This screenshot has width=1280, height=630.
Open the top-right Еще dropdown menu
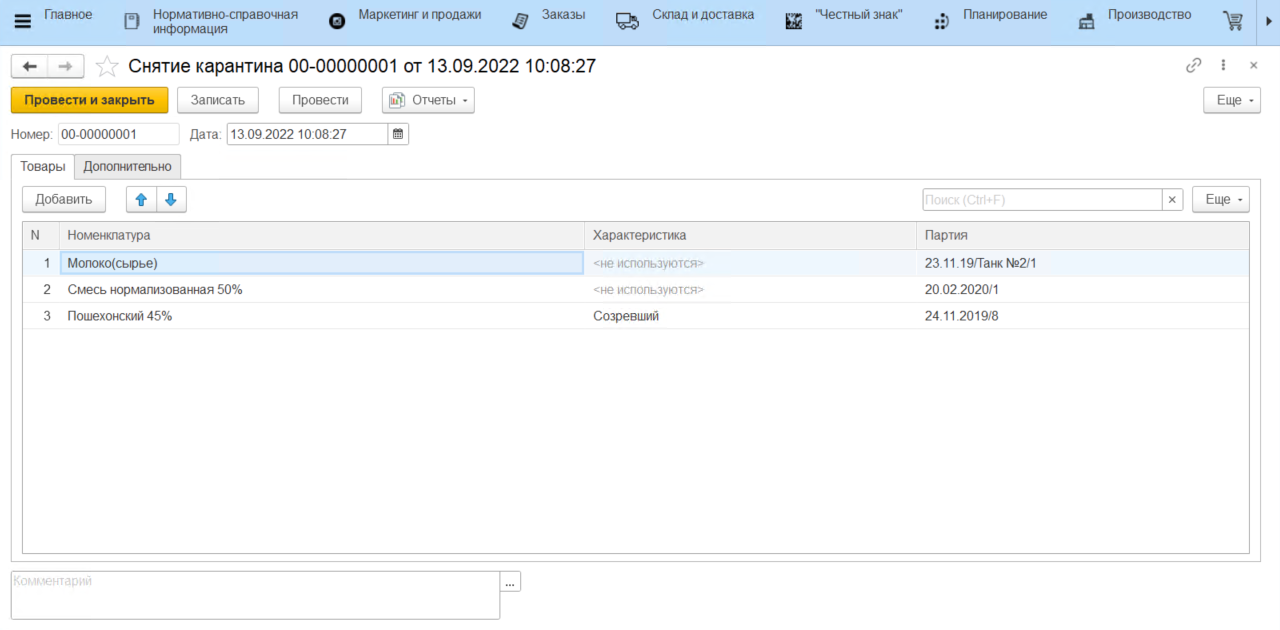click(1231, 100)
